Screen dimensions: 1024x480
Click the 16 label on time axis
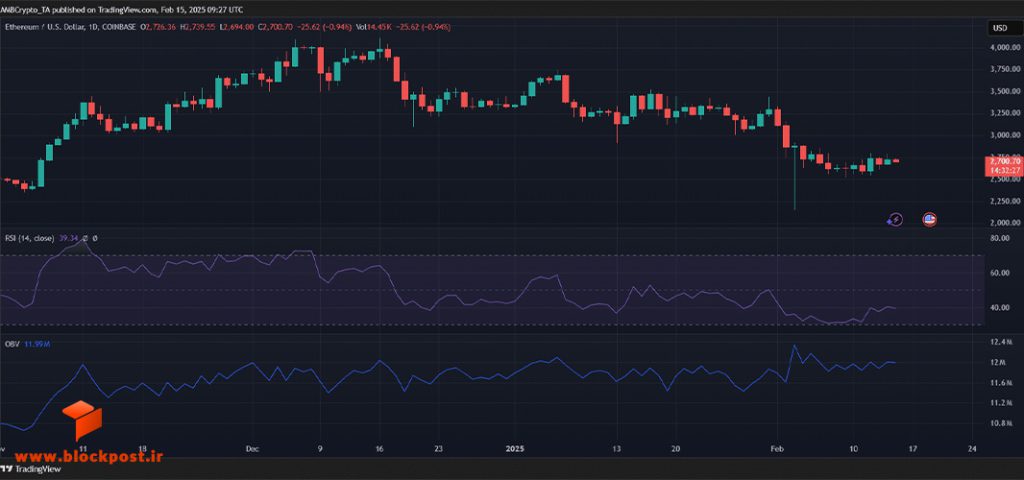point(379,449)
